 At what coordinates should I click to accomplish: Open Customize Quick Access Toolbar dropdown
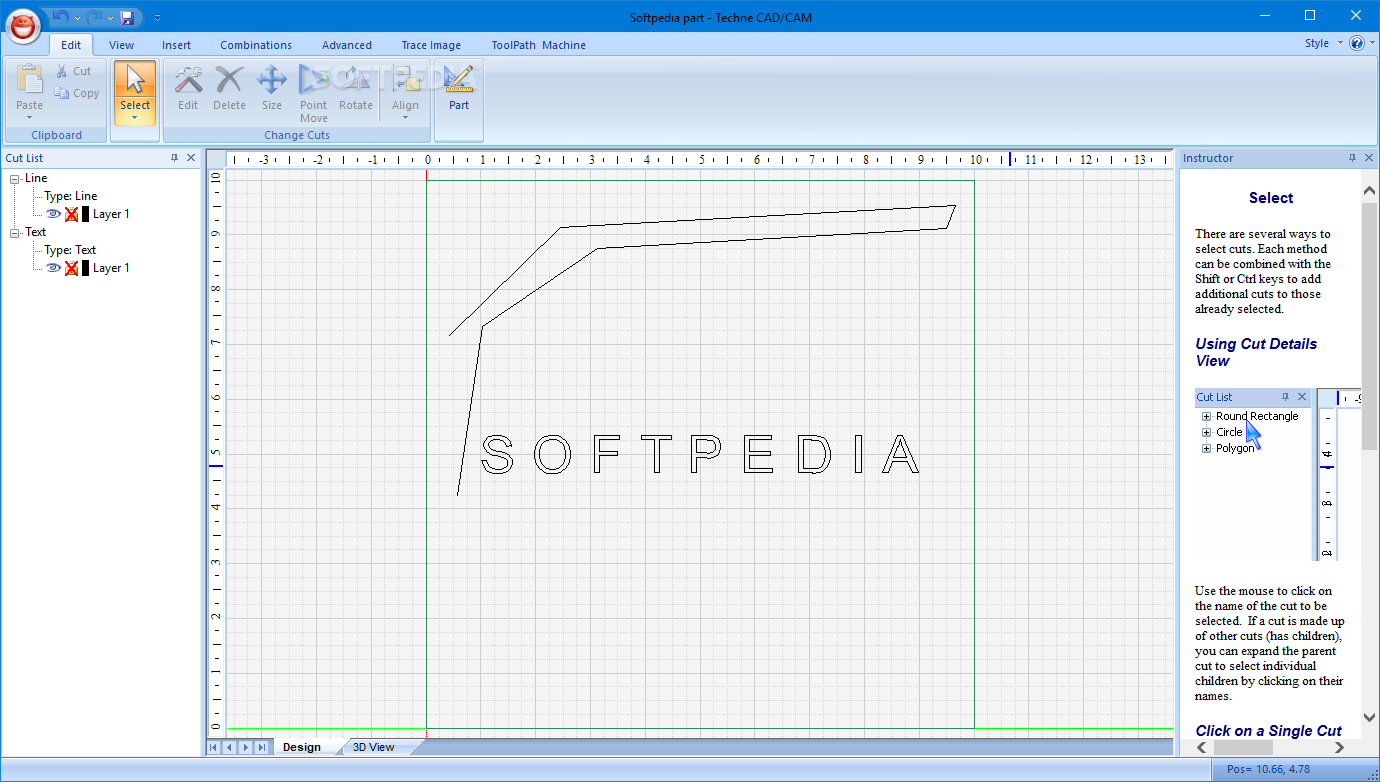[x=157, y=18]
